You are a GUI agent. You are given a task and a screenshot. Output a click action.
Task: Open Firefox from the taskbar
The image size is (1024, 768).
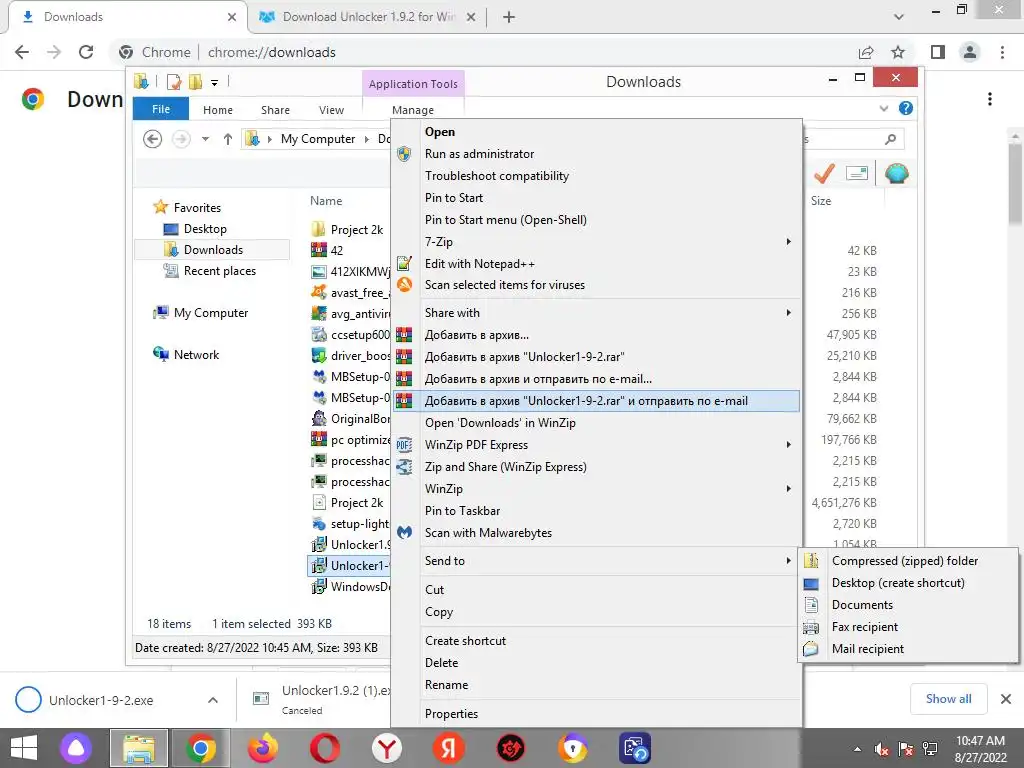tap(263, 748)
